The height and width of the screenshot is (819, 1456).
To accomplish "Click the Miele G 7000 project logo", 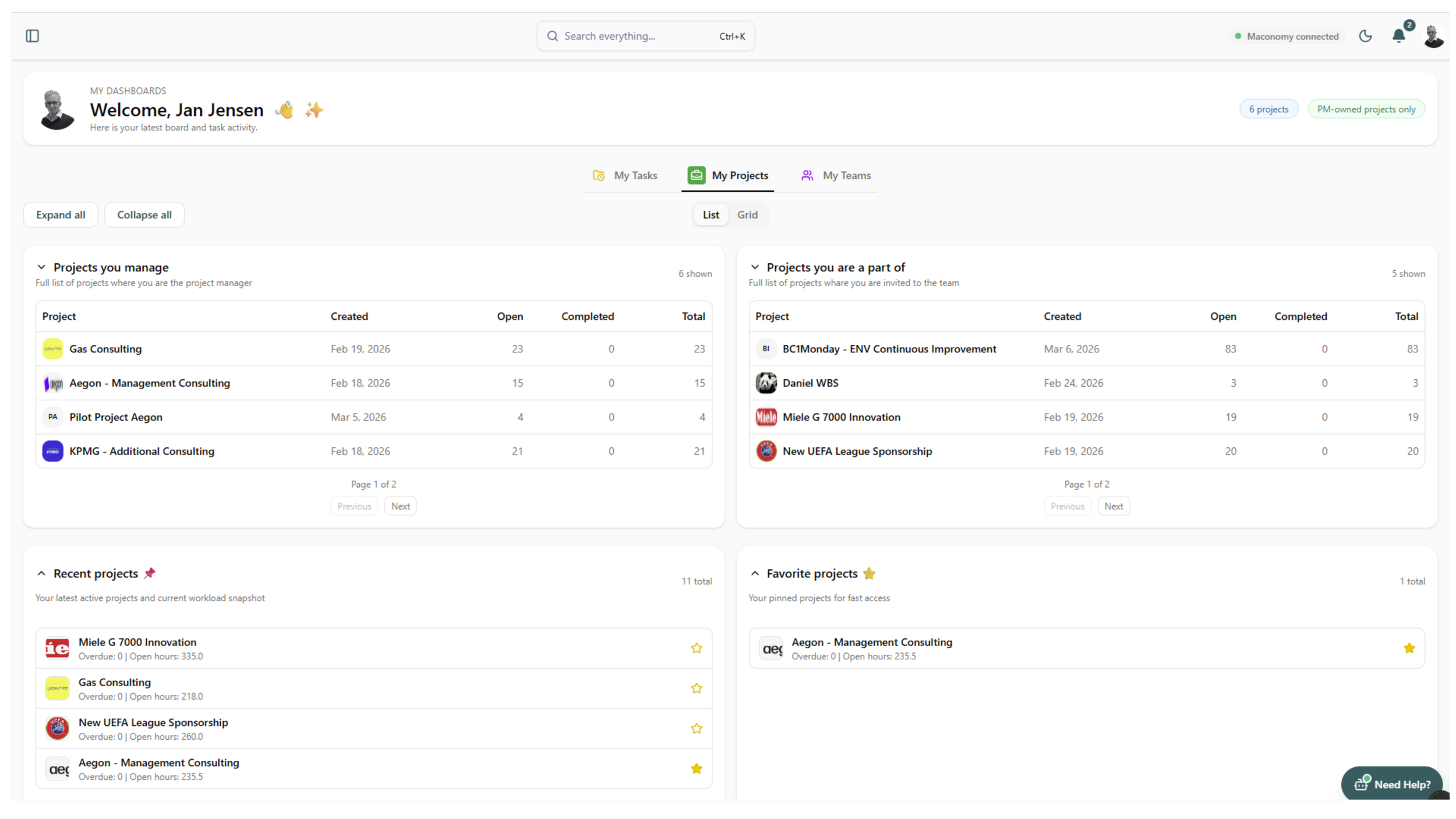I will (x=766, y=417).
